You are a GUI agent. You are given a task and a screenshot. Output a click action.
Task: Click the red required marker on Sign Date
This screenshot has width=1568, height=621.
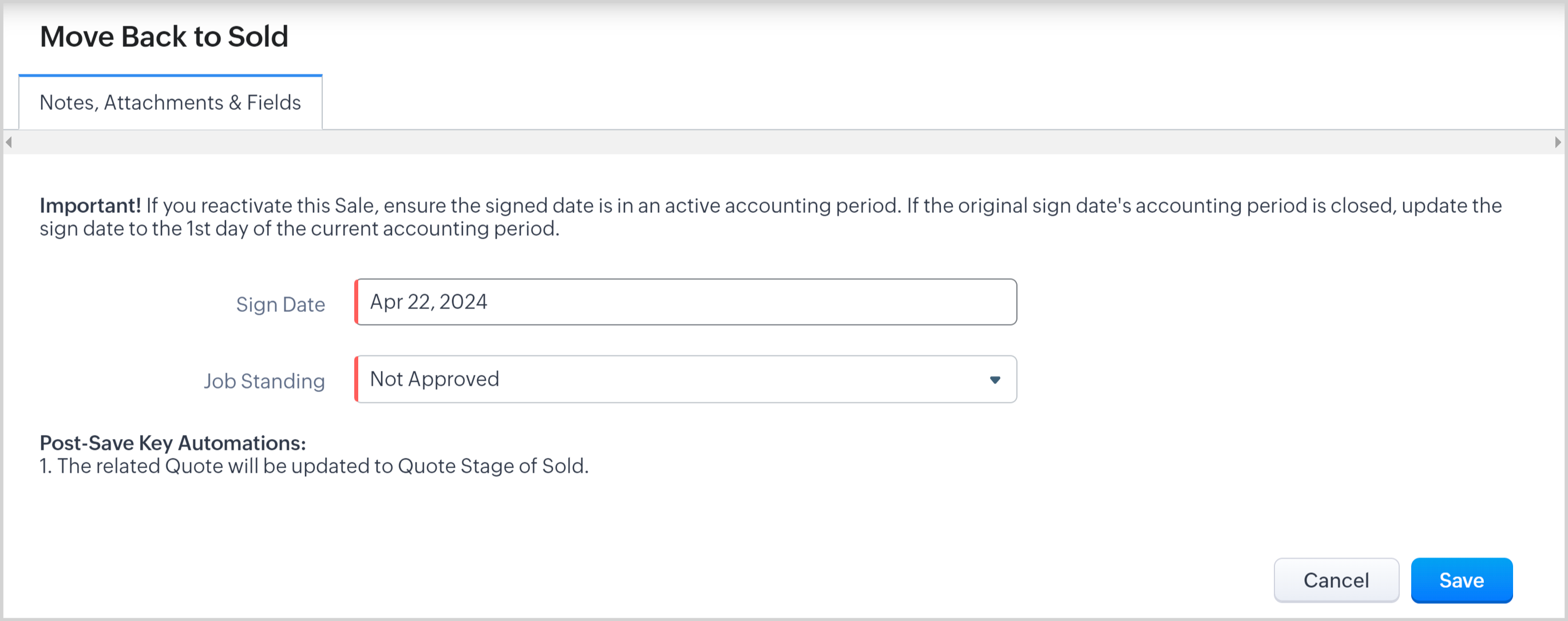(x=357, y=302)
